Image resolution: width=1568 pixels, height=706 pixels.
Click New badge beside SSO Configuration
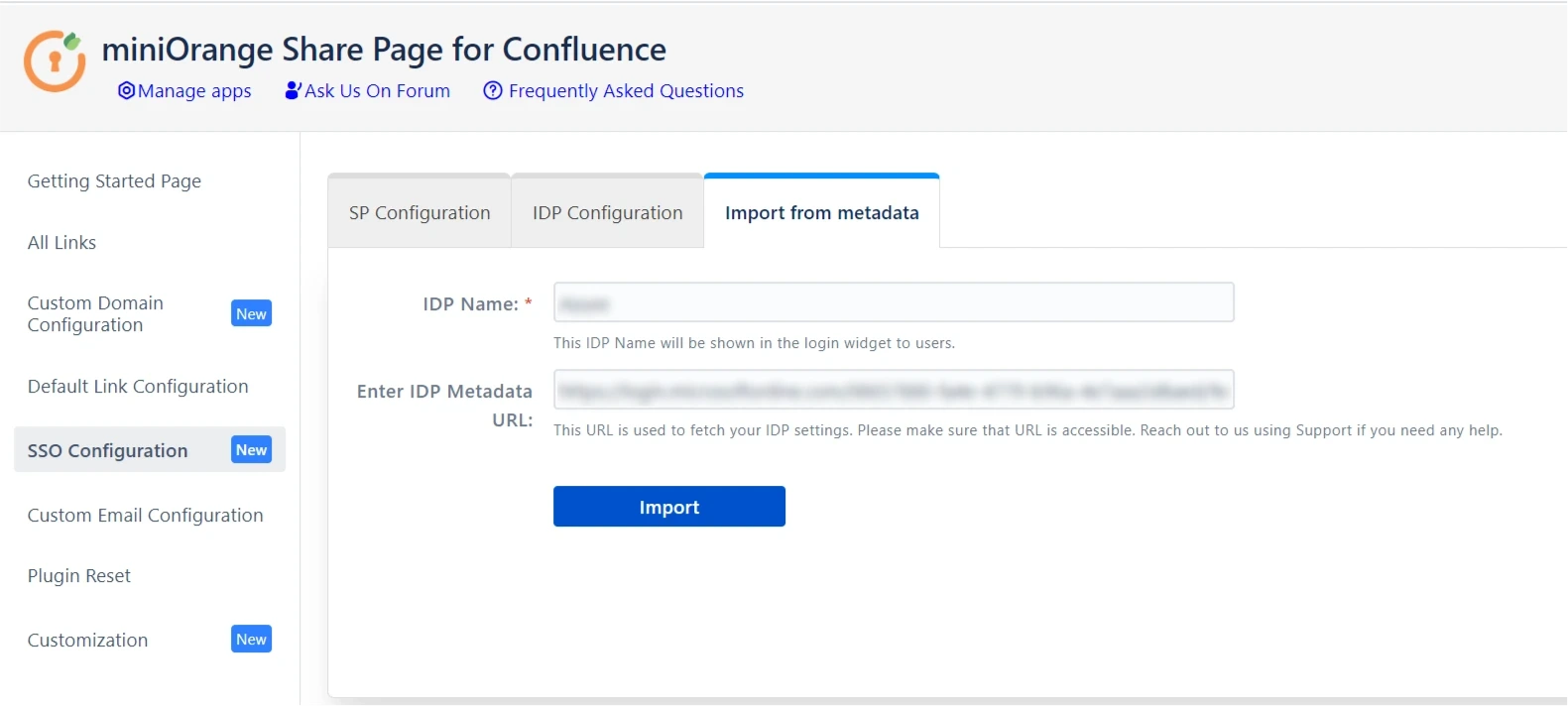(x=251, y=450)
